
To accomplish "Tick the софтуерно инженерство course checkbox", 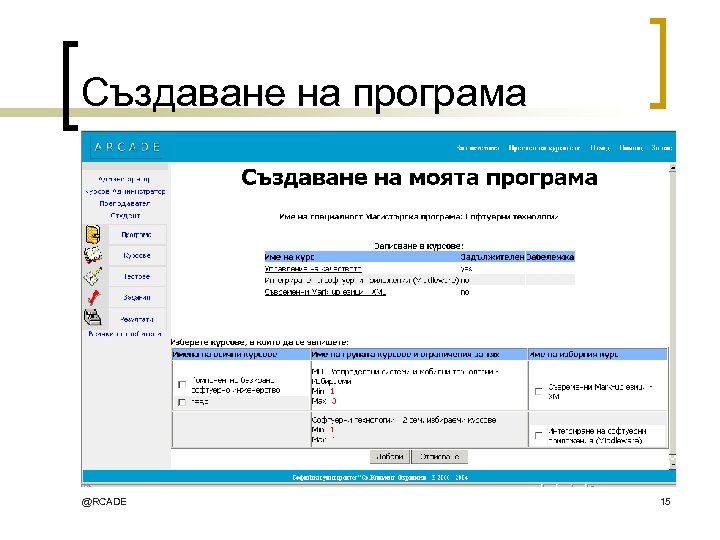I will (182, 384).
